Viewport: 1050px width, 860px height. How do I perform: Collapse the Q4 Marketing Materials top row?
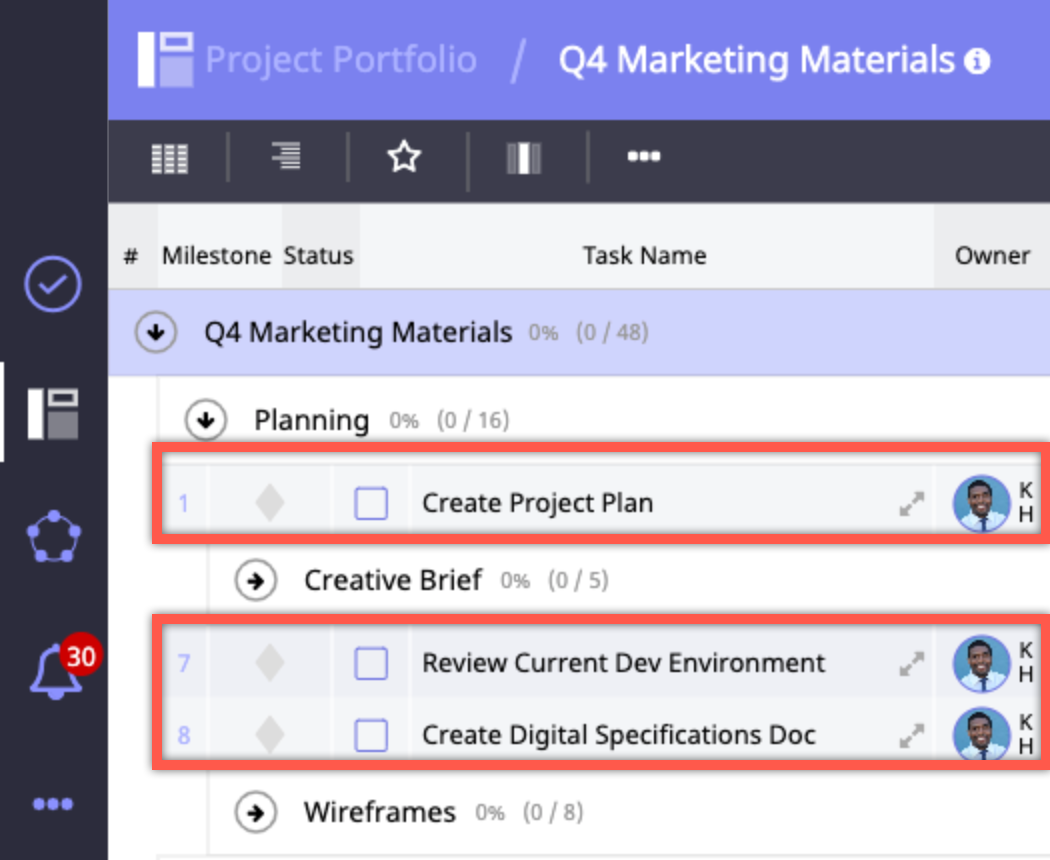point(156,333)
